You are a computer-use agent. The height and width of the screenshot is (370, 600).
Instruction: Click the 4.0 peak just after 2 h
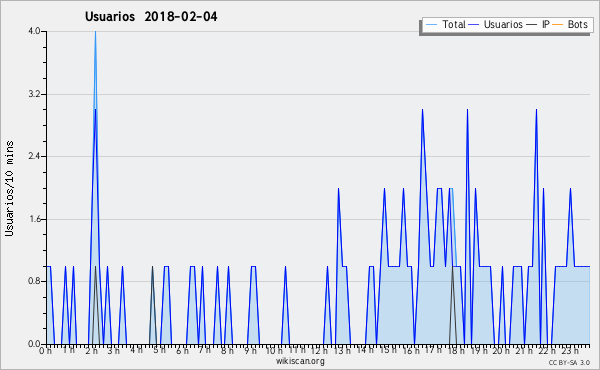click(95, 32)
